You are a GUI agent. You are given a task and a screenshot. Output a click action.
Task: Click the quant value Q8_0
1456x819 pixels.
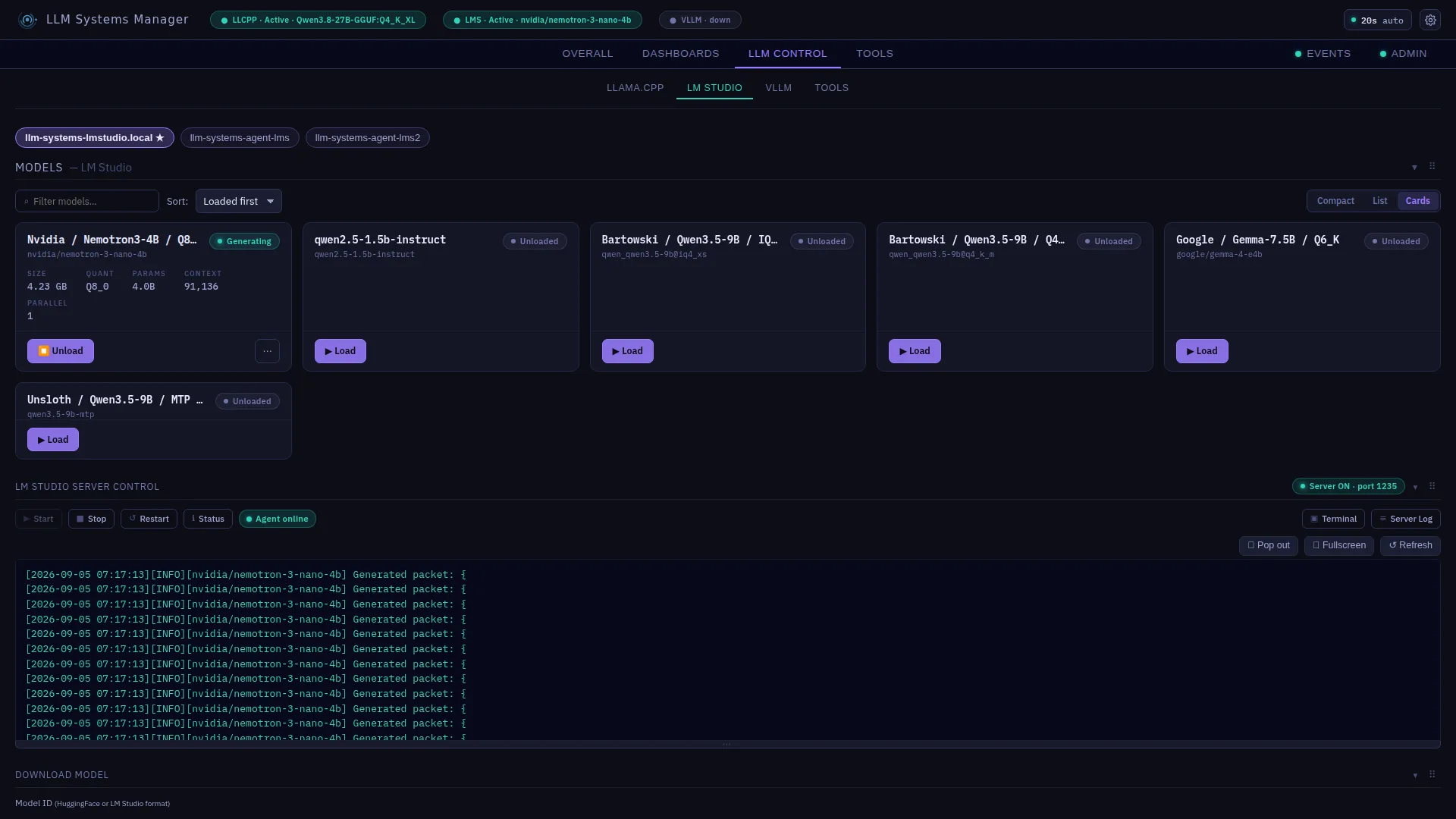tap(97, 287)
